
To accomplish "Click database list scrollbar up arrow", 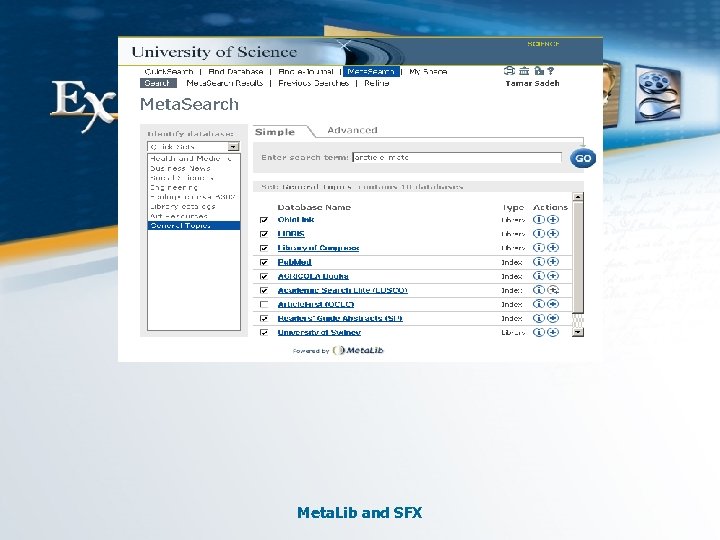I will [578, 197].
